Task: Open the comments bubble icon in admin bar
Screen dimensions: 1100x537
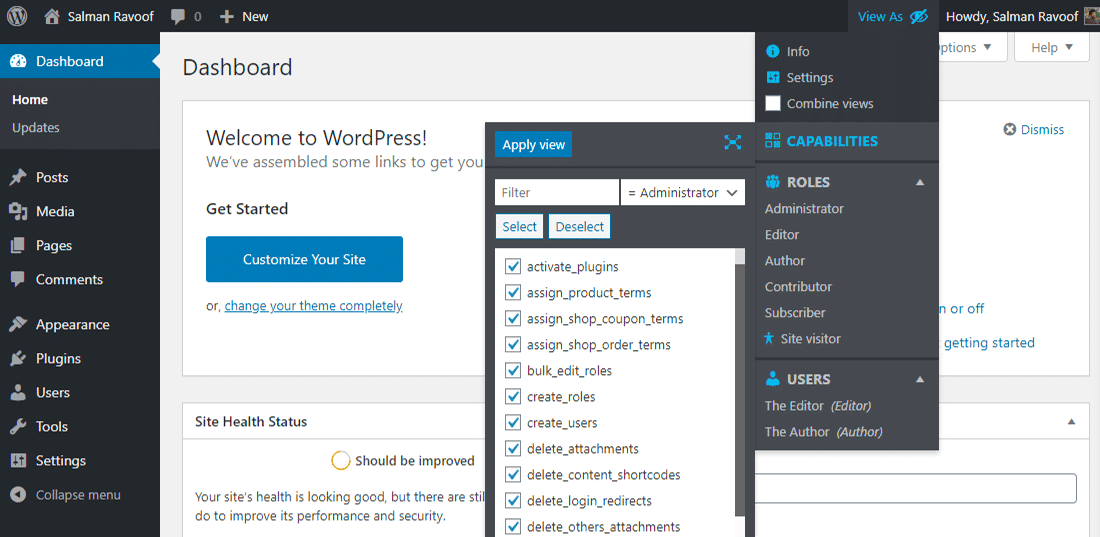Action: coord(178,17)
